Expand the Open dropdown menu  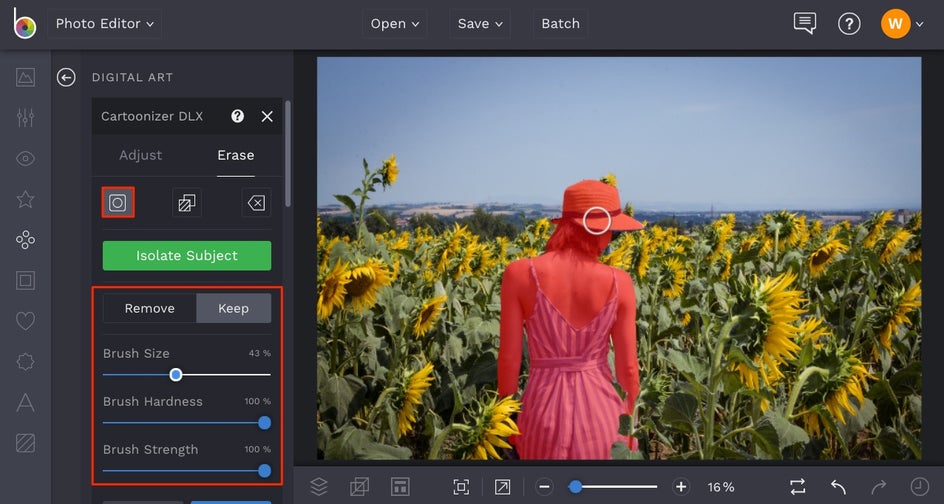[x=393, y=24]
